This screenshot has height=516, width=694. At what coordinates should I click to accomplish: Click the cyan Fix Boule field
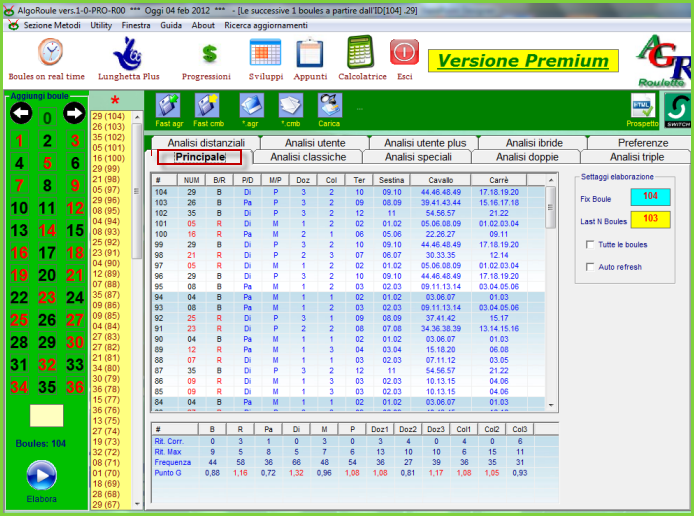(x=650, y=196)
